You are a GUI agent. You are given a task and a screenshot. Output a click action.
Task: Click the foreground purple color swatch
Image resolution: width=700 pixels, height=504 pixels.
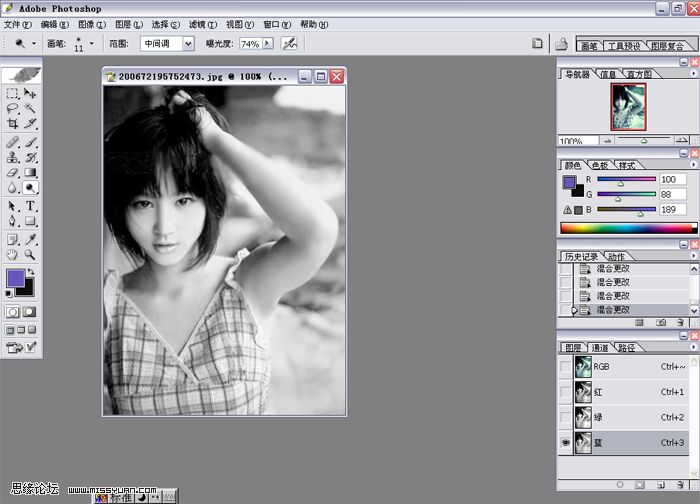click(x=17, y=279)
